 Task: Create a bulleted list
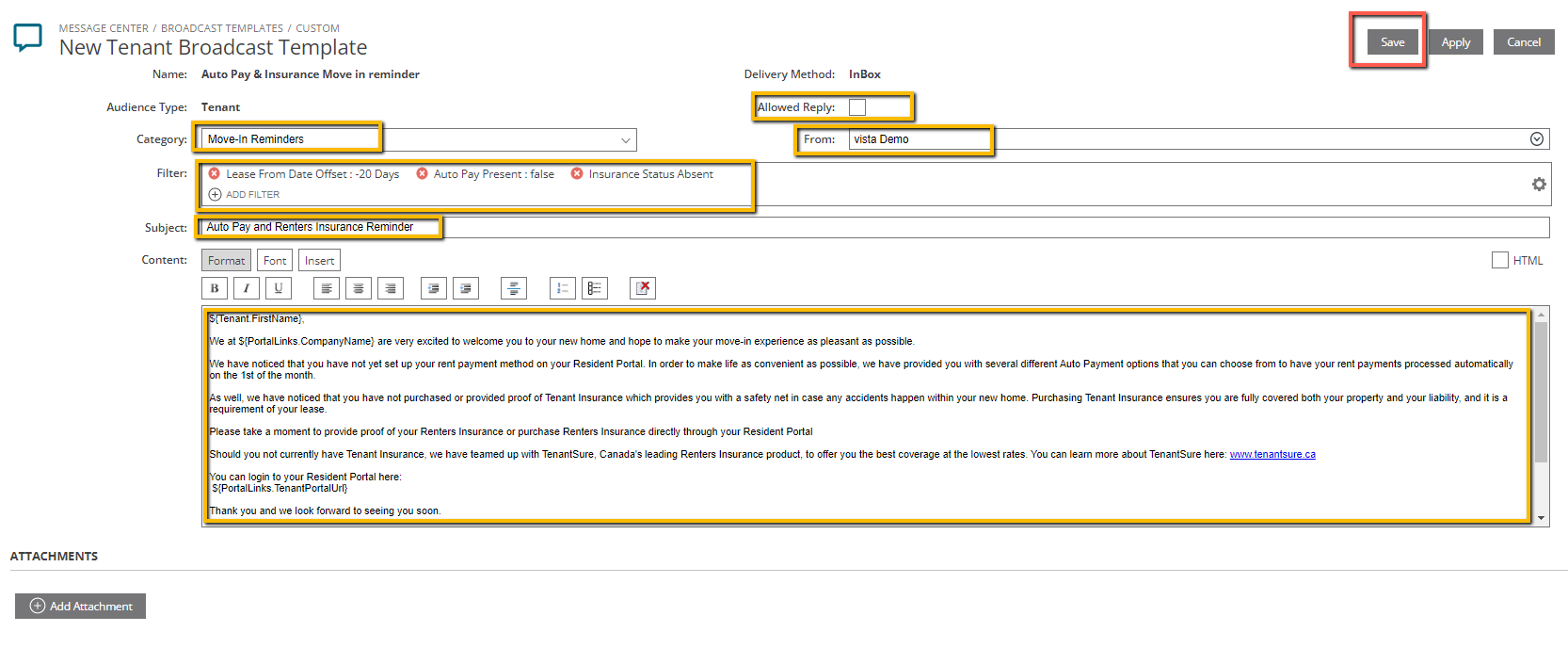[x=595, y=288]
